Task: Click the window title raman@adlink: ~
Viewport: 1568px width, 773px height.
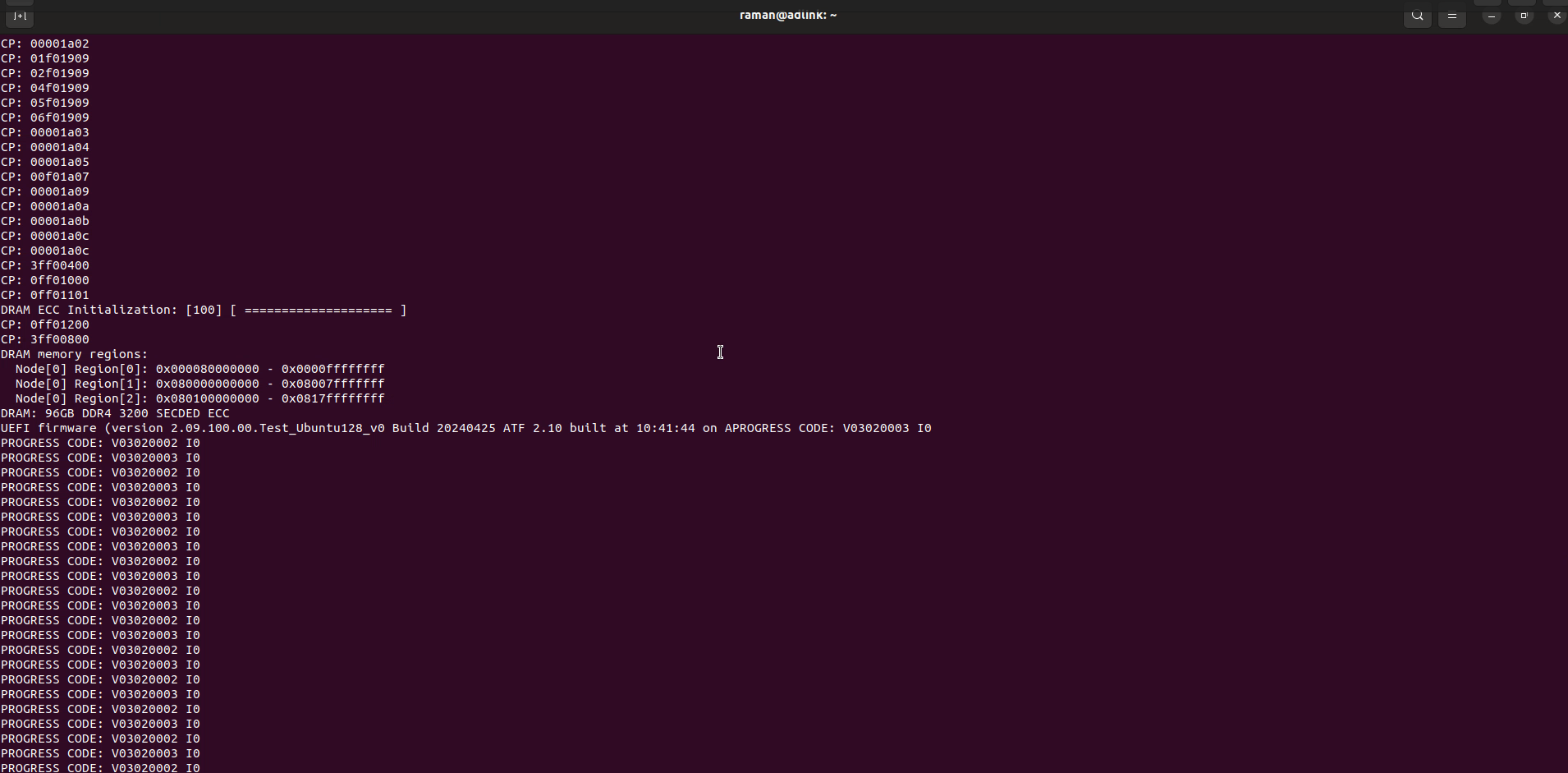Action: (788, 15)
